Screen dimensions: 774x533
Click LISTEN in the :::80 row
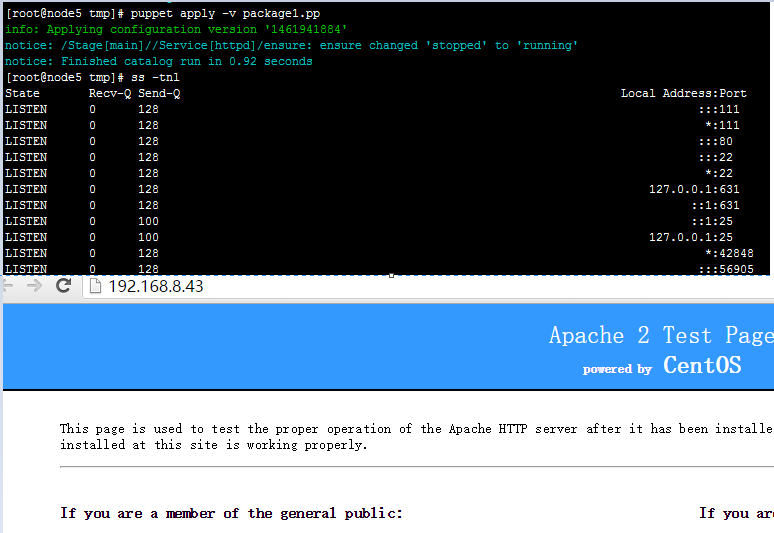26,141
